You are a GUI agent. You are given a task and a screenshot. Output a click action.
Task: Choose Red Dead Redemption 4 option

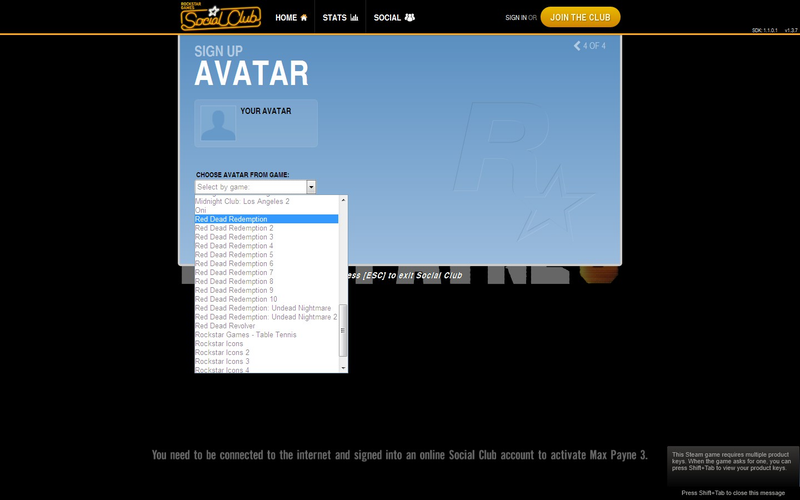pyautogui.click(x=266, y=246)
